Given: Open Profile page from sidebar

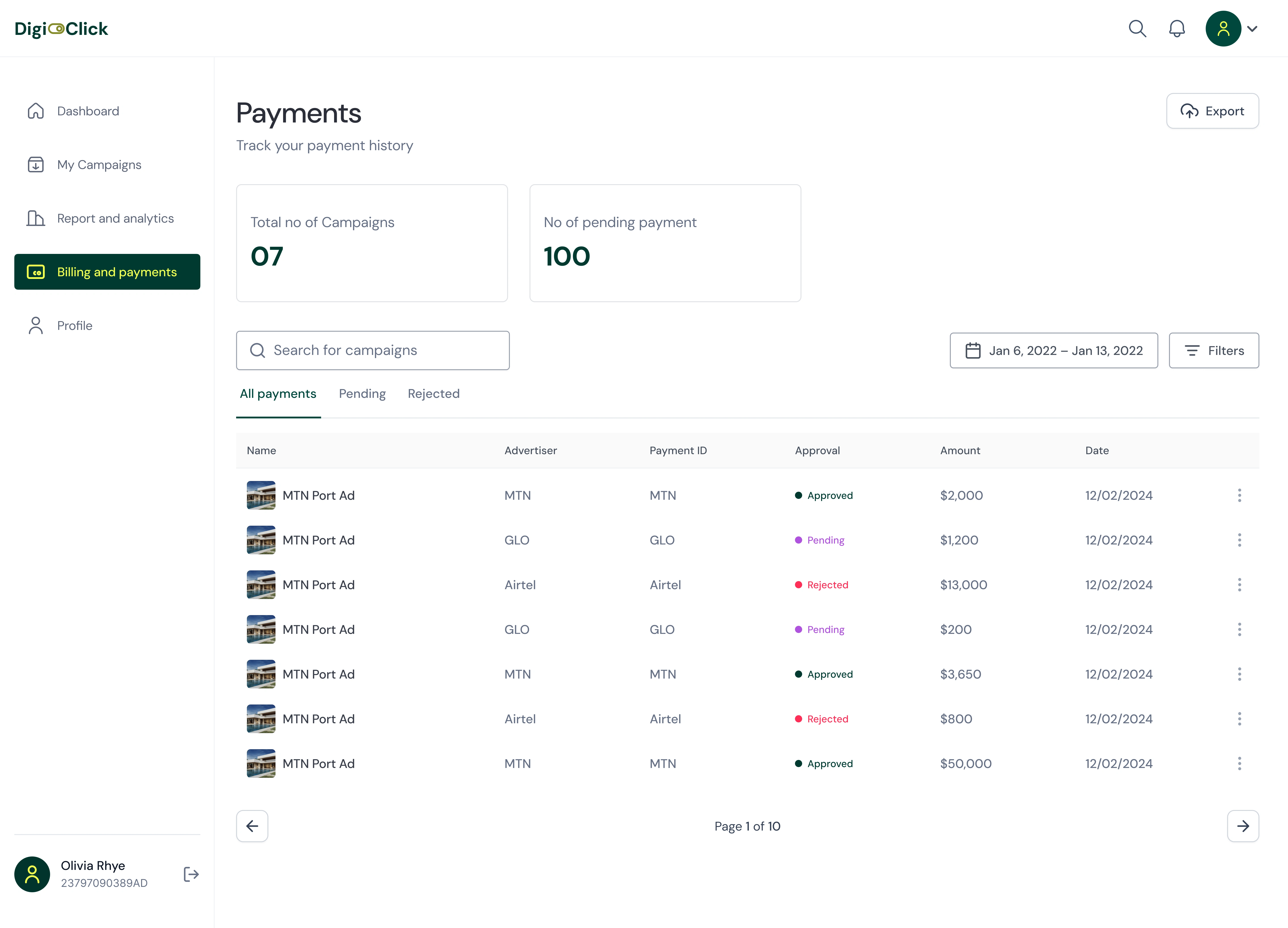Looking at the screenshot, I should [x=107, y=326].
